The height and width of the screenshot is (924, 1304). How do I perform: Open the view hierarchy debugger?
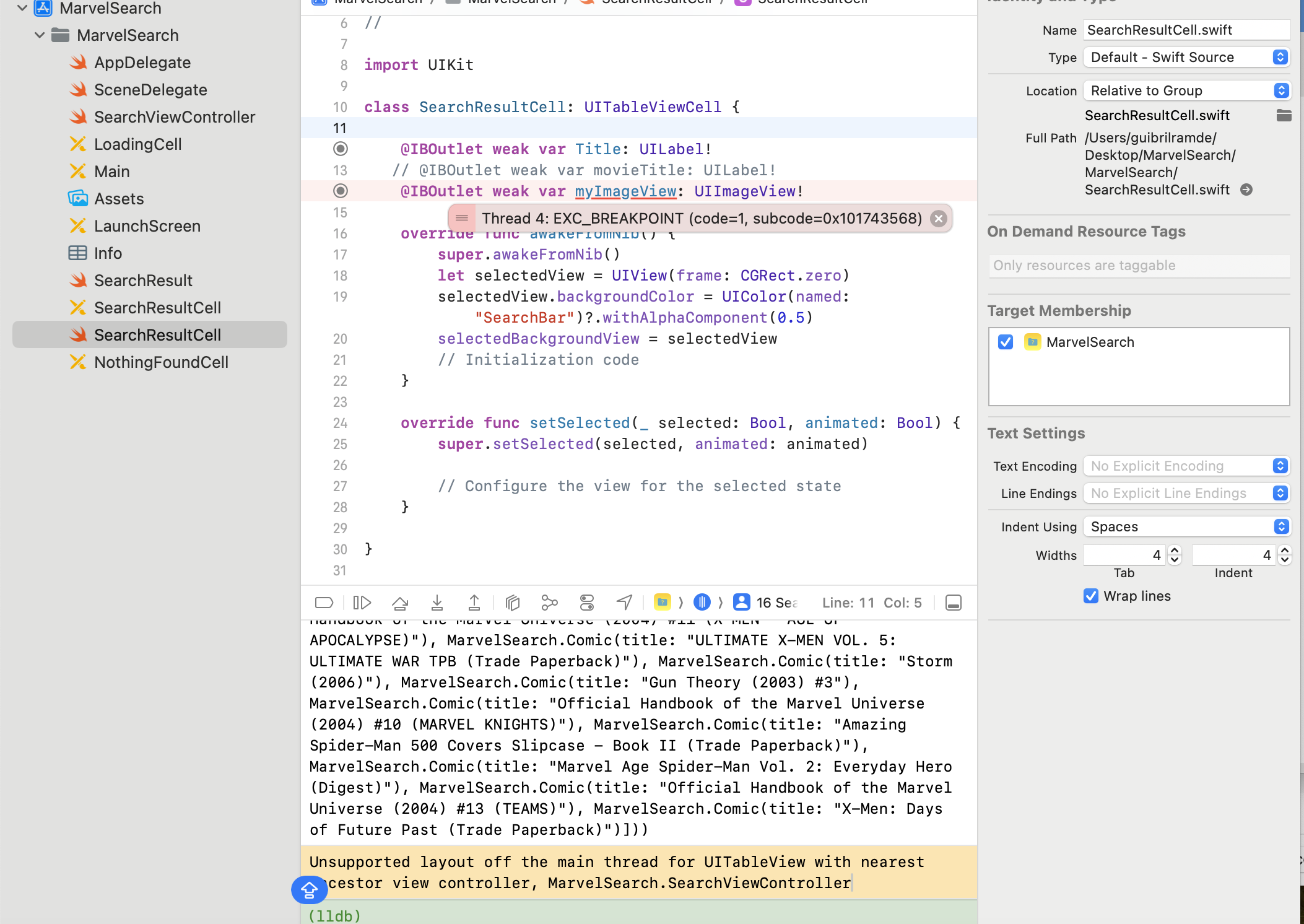click(x=512, y=602)
